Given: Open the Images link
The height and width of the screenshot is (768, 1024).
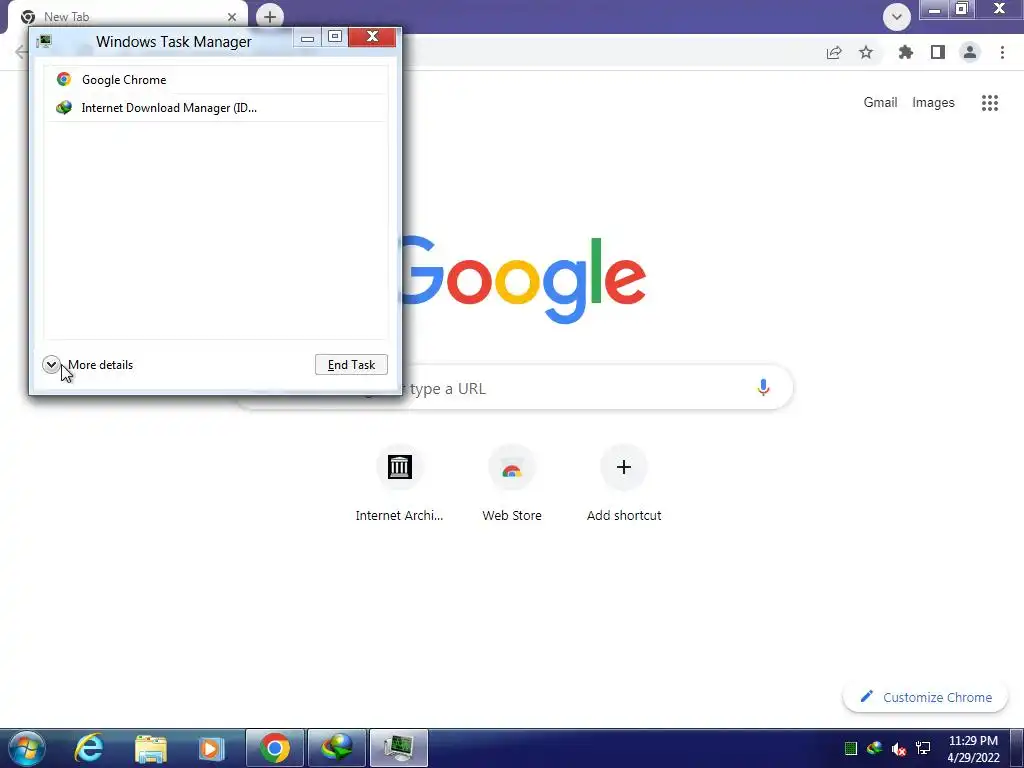Looking at the screenshot, I should click(x=933, y=103).
